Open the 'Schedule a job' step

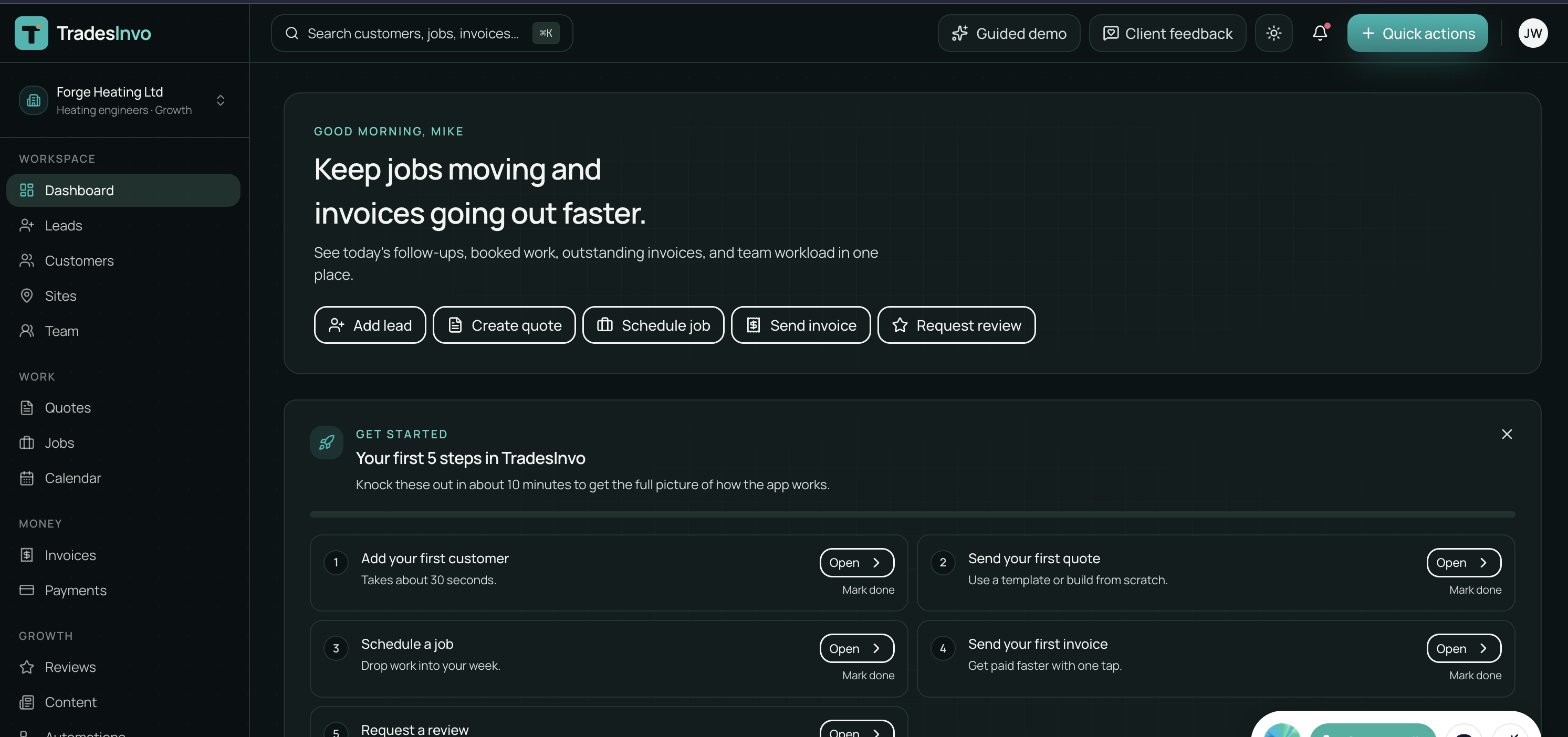click(x=856, y=649)
